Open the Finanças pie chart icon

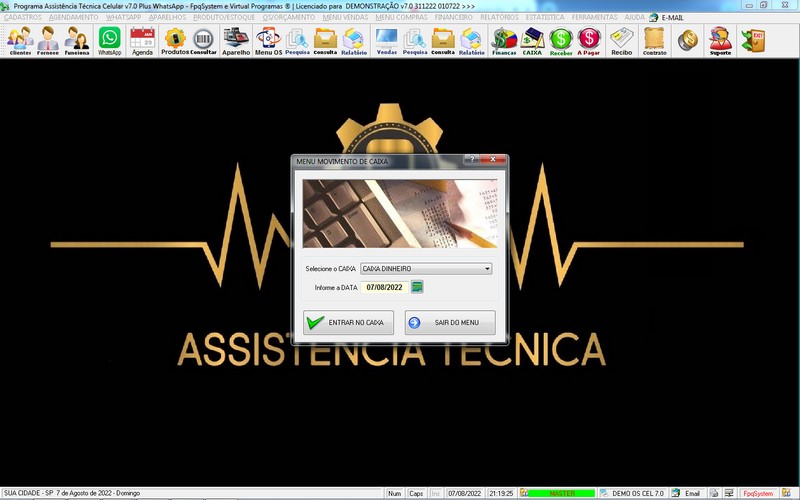(x=504, y=41)
